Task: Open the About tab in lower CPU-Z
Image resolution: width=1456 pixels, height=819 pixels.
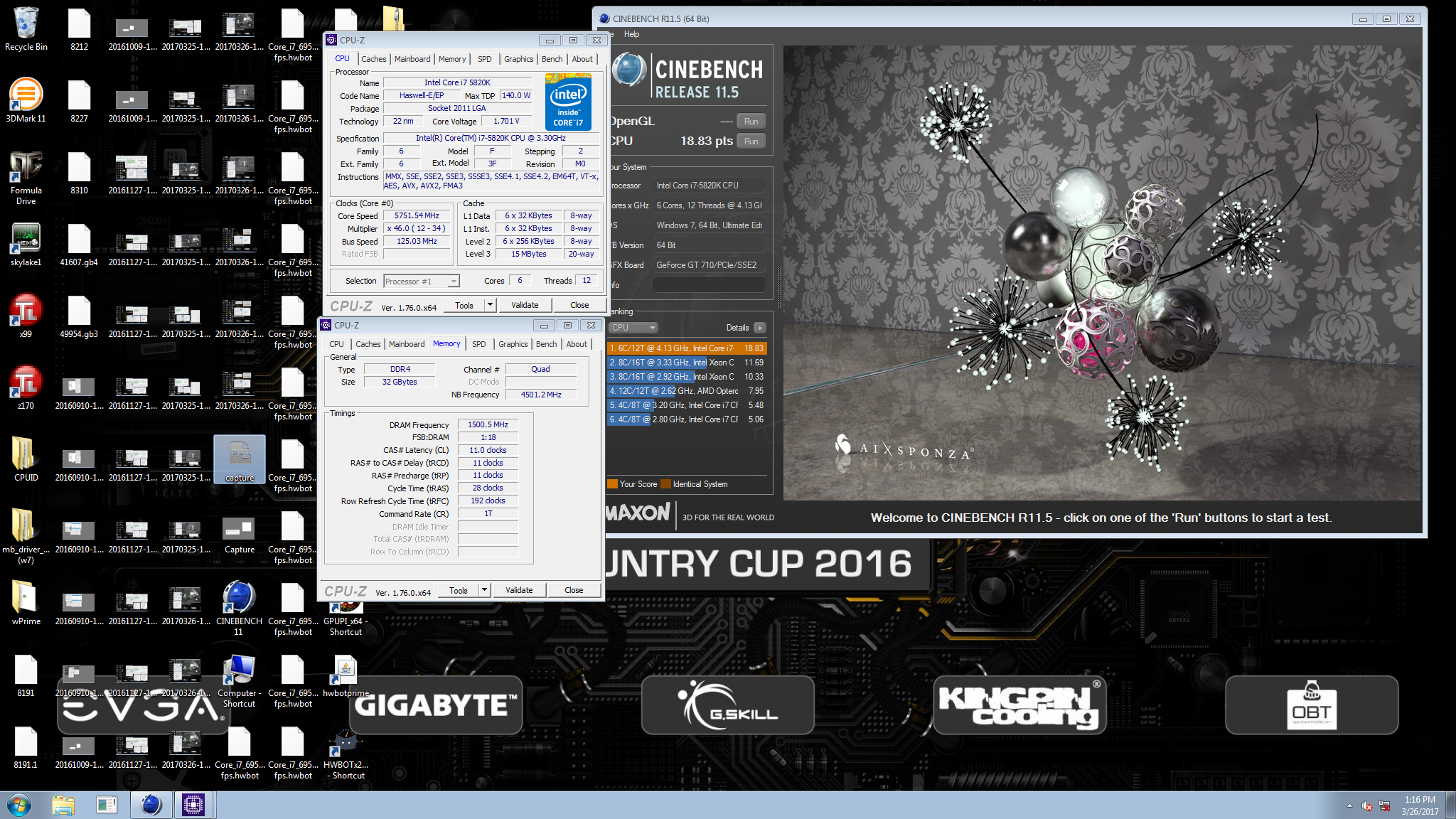Action: pos(577,344)
